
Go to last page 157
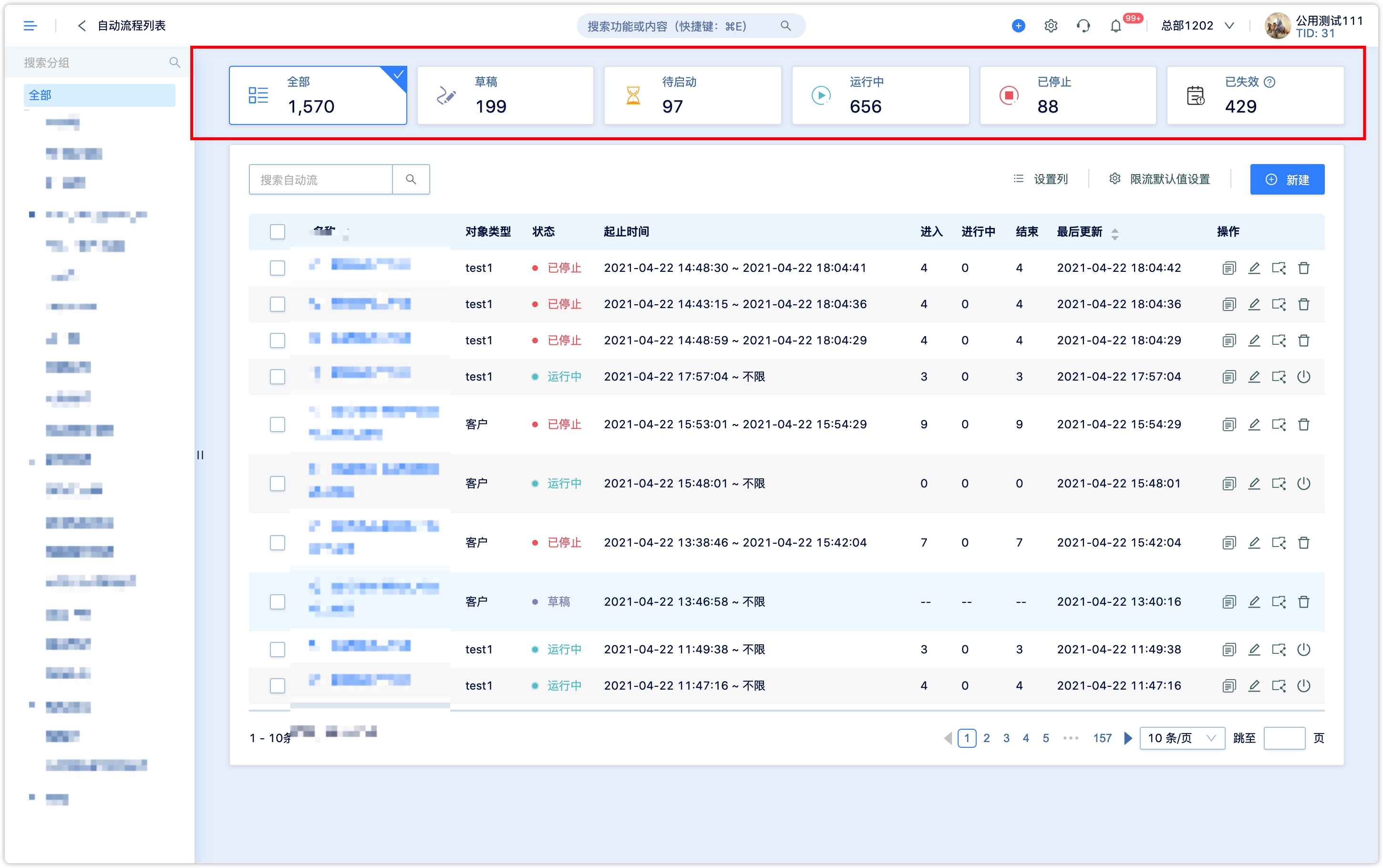1102,738
